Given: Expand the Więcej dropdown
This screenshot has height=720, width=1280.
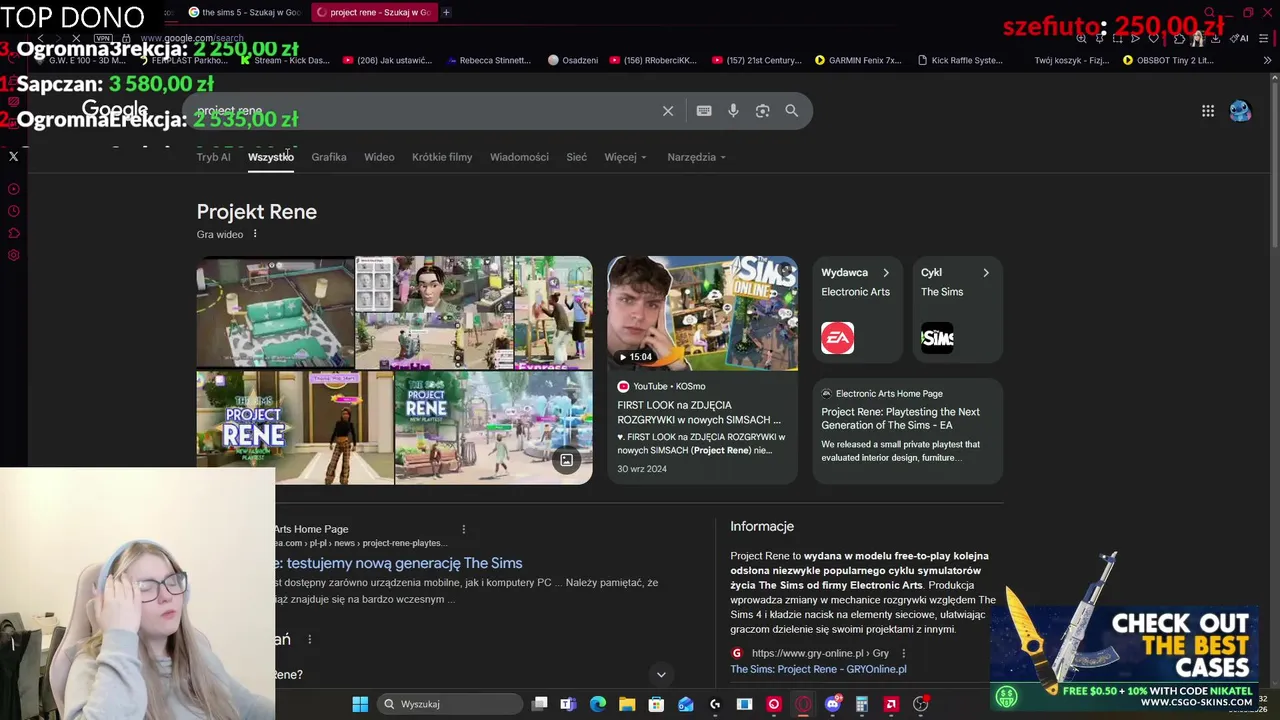Looking at the screenshot, I should click(x=625, y=157).
